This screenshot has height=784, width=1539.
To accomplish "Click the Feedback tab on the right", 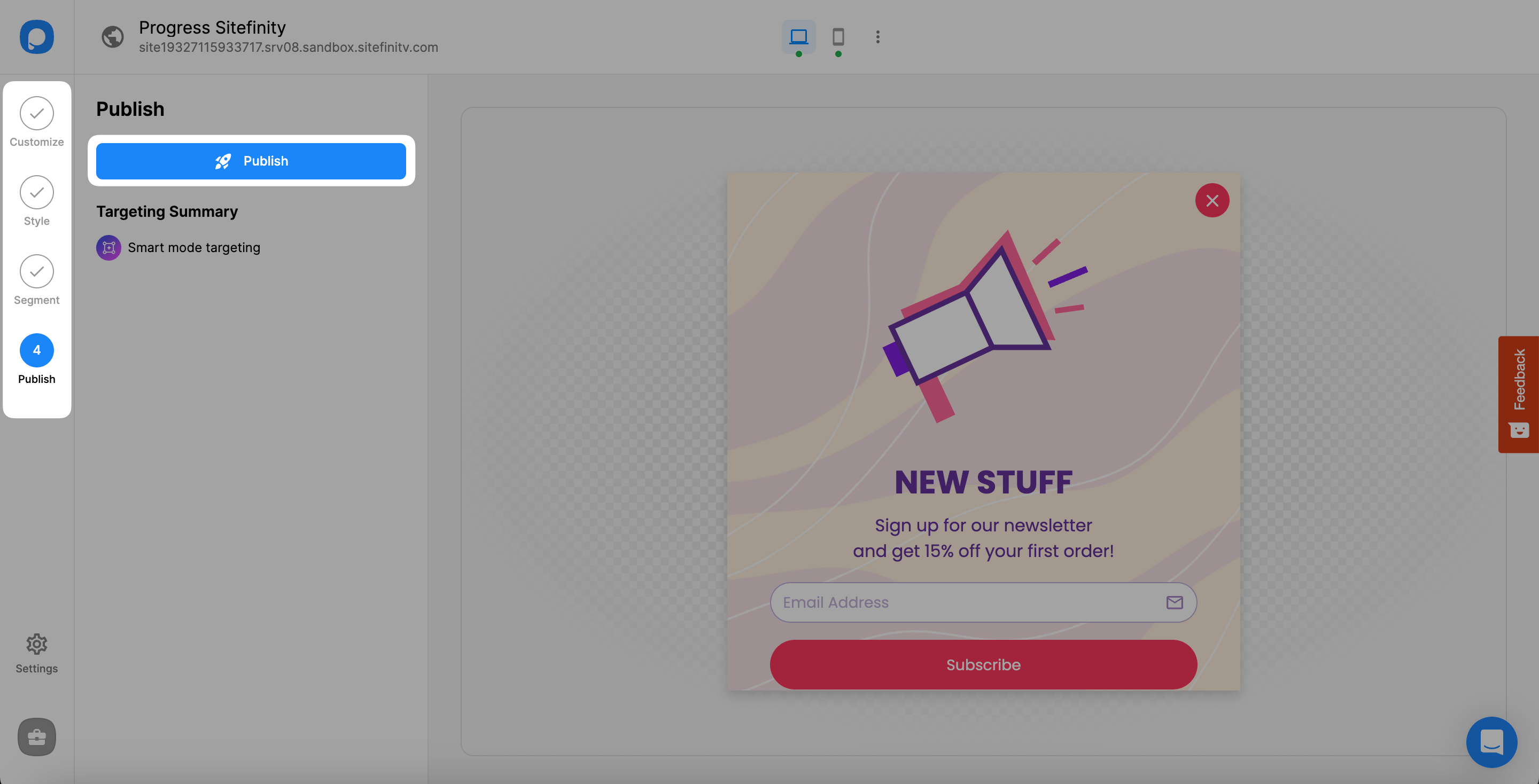I will [1520, 394].
